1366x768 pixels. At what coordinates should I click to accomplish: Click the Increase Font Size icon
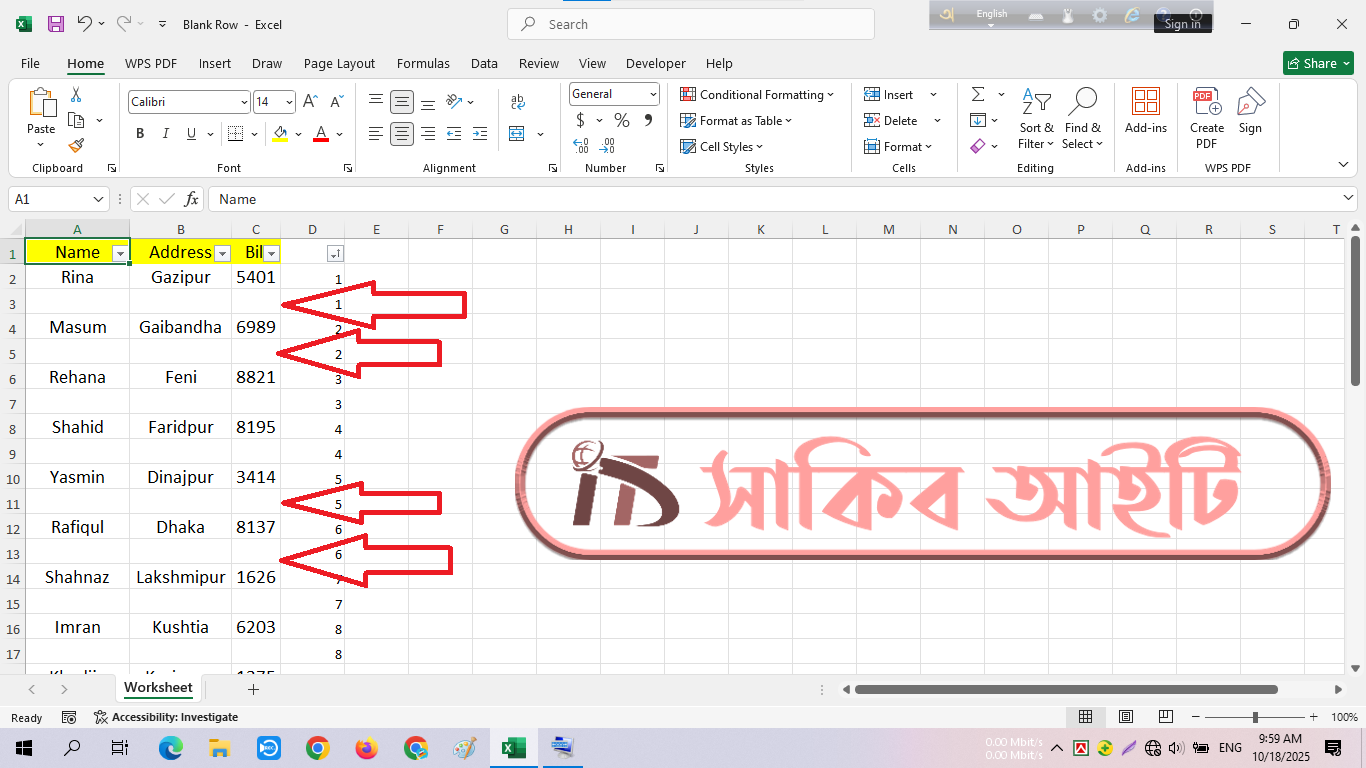311,102
